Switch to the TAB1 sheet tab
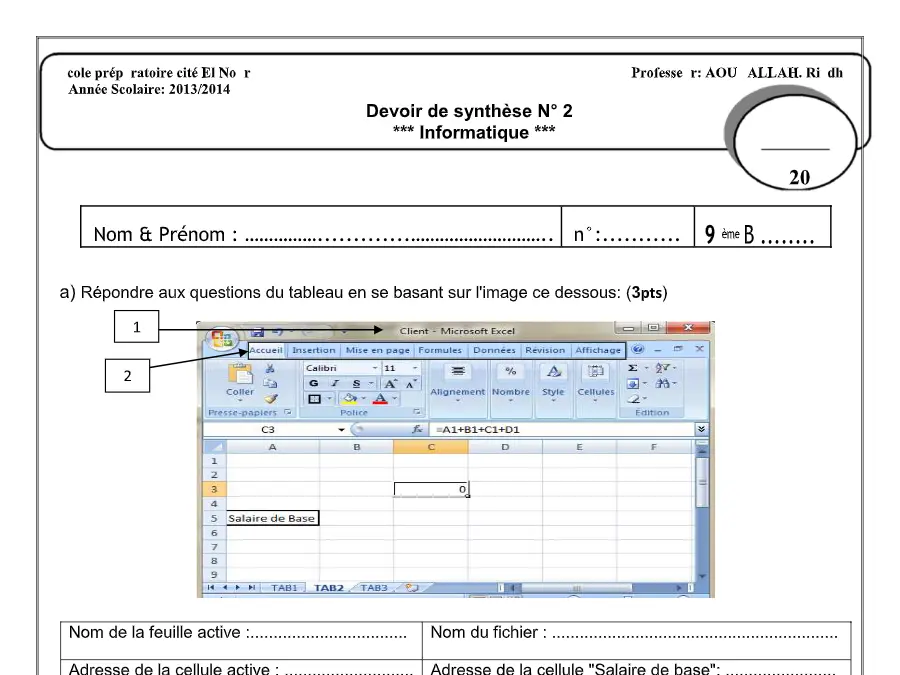900x675 pixels. [284, 588]
